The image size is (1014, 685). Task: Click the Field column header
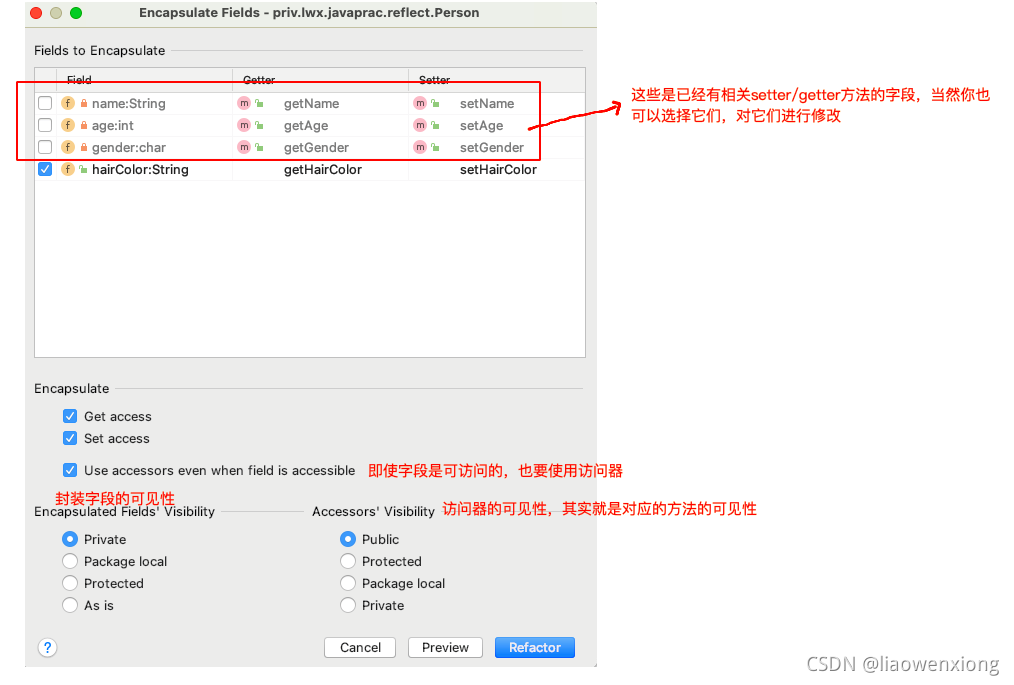coord(145,80)
